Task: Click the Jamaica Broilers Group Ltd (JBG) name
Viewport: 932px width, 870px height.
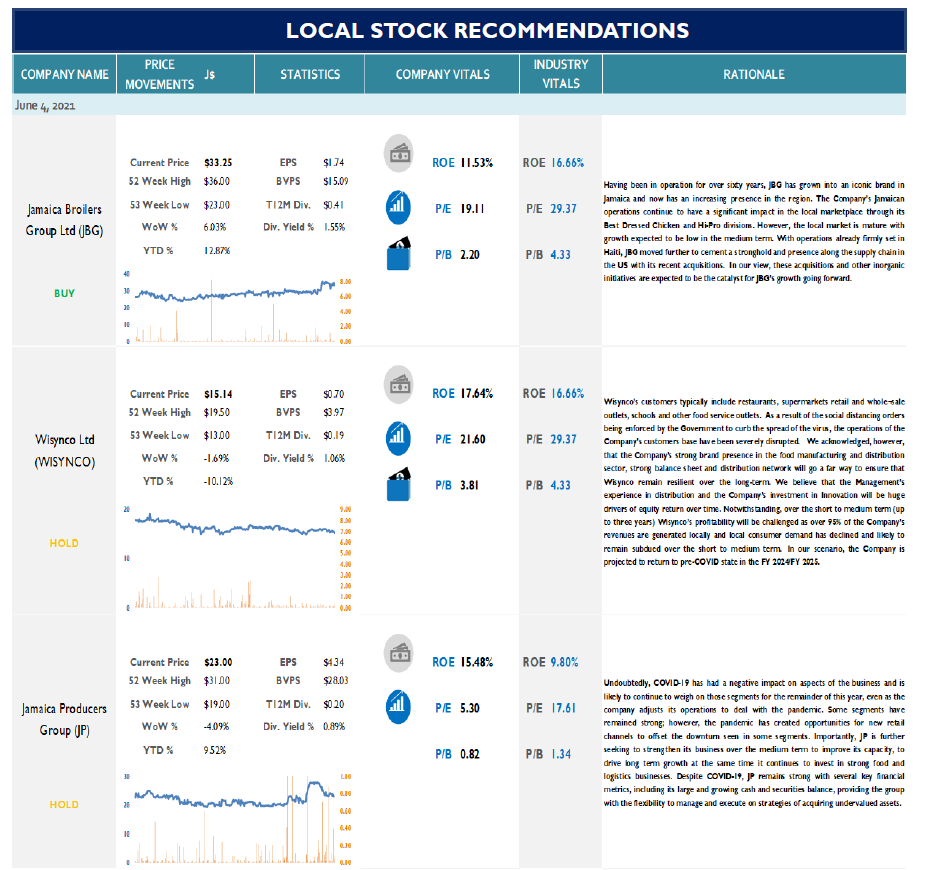Action: point(64,220)
